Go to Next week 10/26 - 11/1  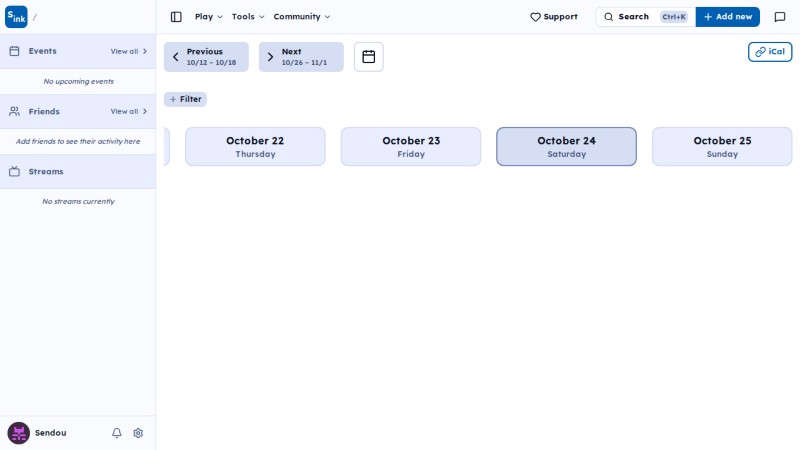click(301, 57)
